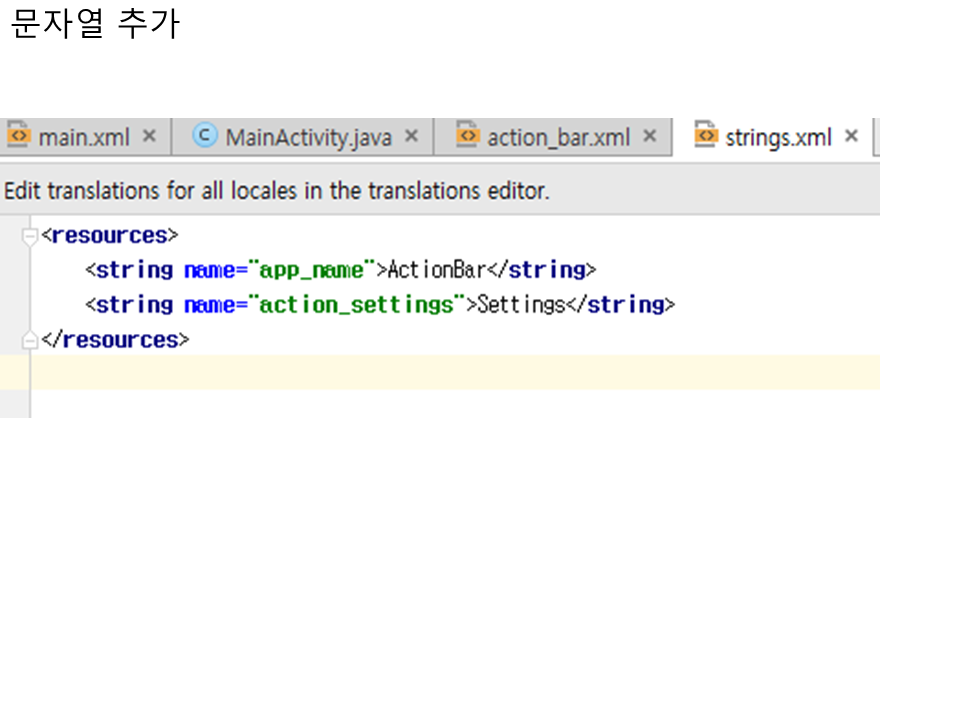Image resolution: width=960 pixels, height=720 pixels.
Task: Click the ActionBar string value text
Action: point(436,270)
